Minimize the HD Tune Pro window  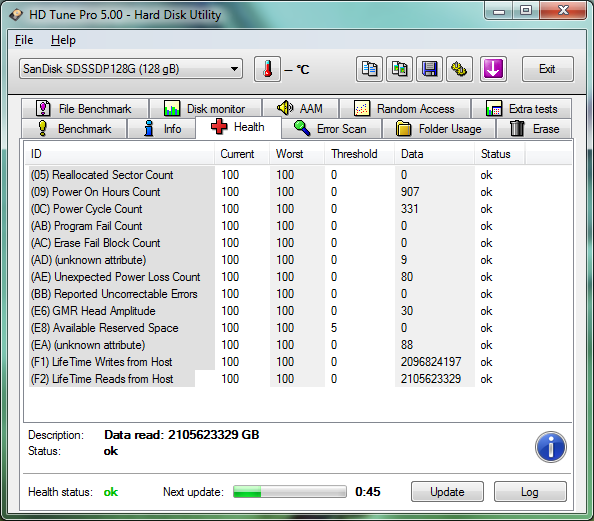(499, 10)
